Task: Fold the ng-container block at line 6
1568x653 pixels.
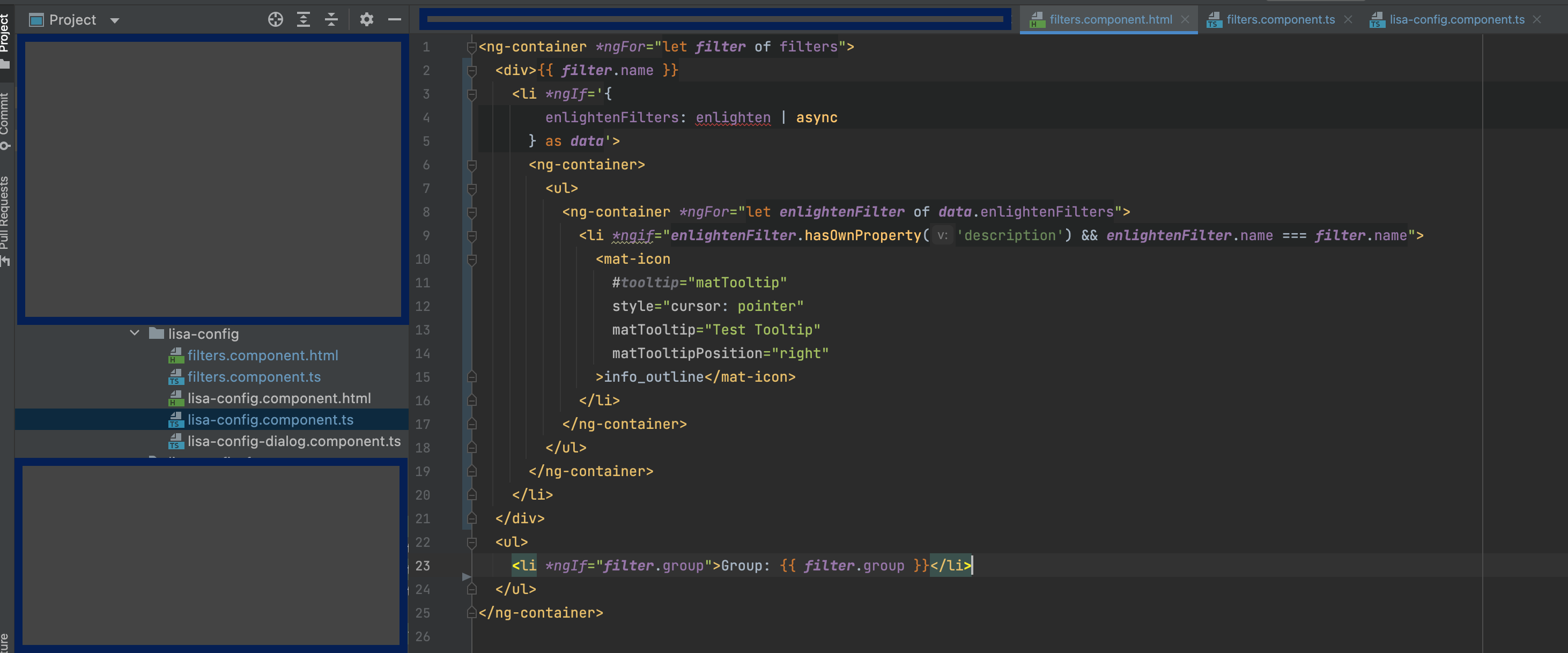Action: click(471, 165)
